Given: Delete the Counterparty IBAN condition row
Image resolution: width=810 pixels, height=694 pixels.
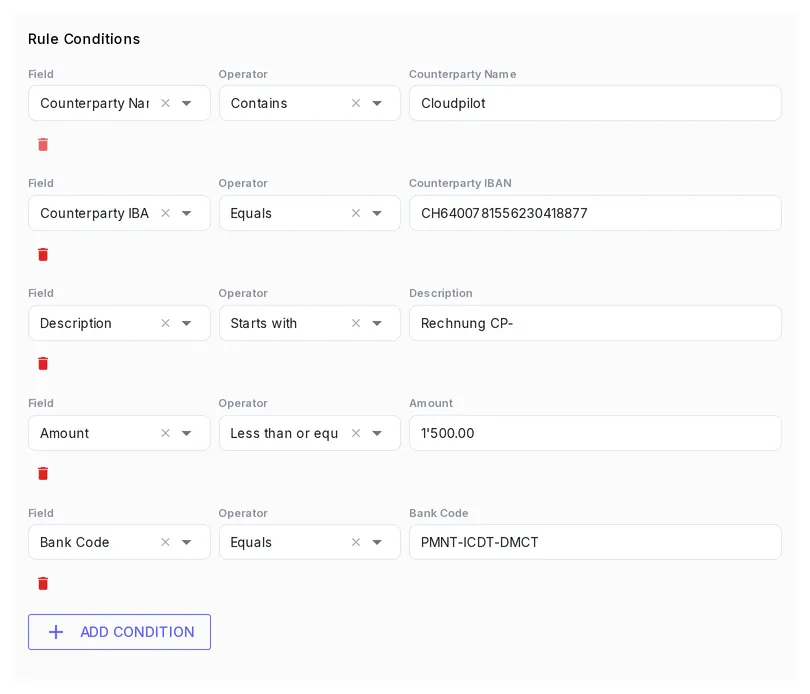Looking at the screenshot, I should [x=43, y=254].
